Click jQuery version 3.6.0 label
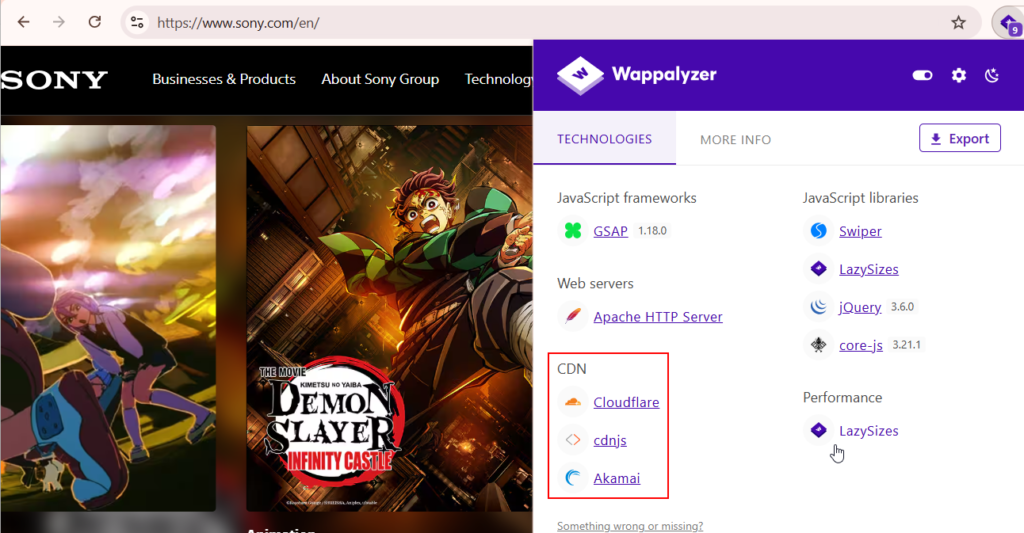Image resolution: width=1024 pixels, height=533 pixels. (903, 306)
